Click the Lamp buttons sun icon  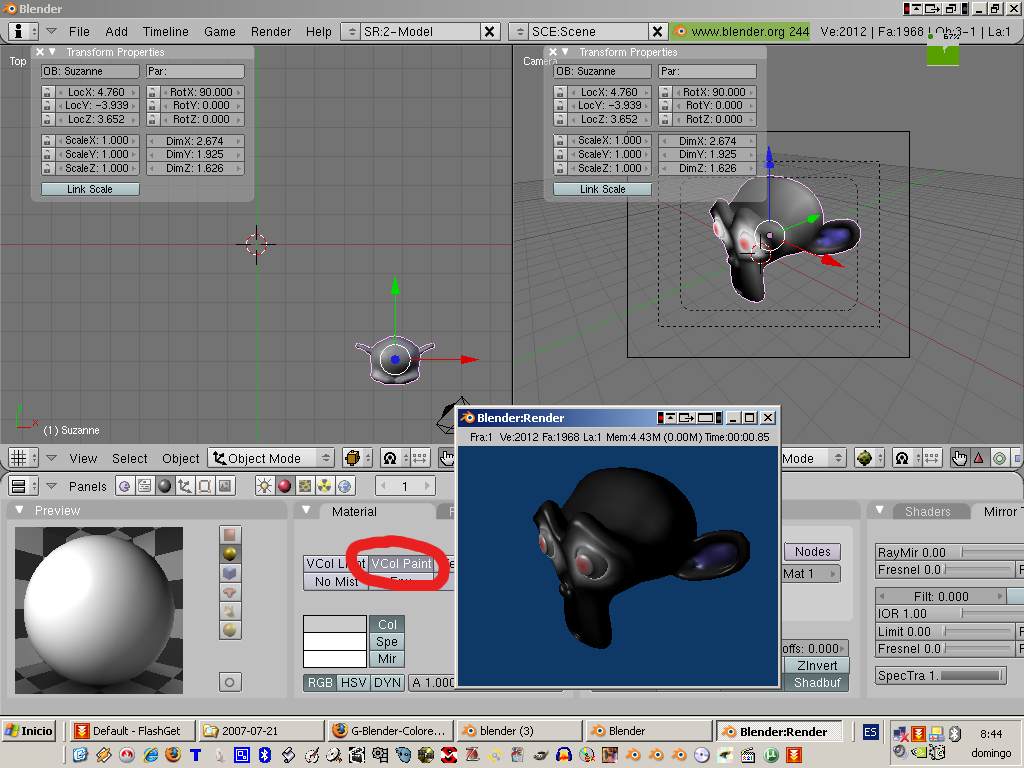pos(264,486)
